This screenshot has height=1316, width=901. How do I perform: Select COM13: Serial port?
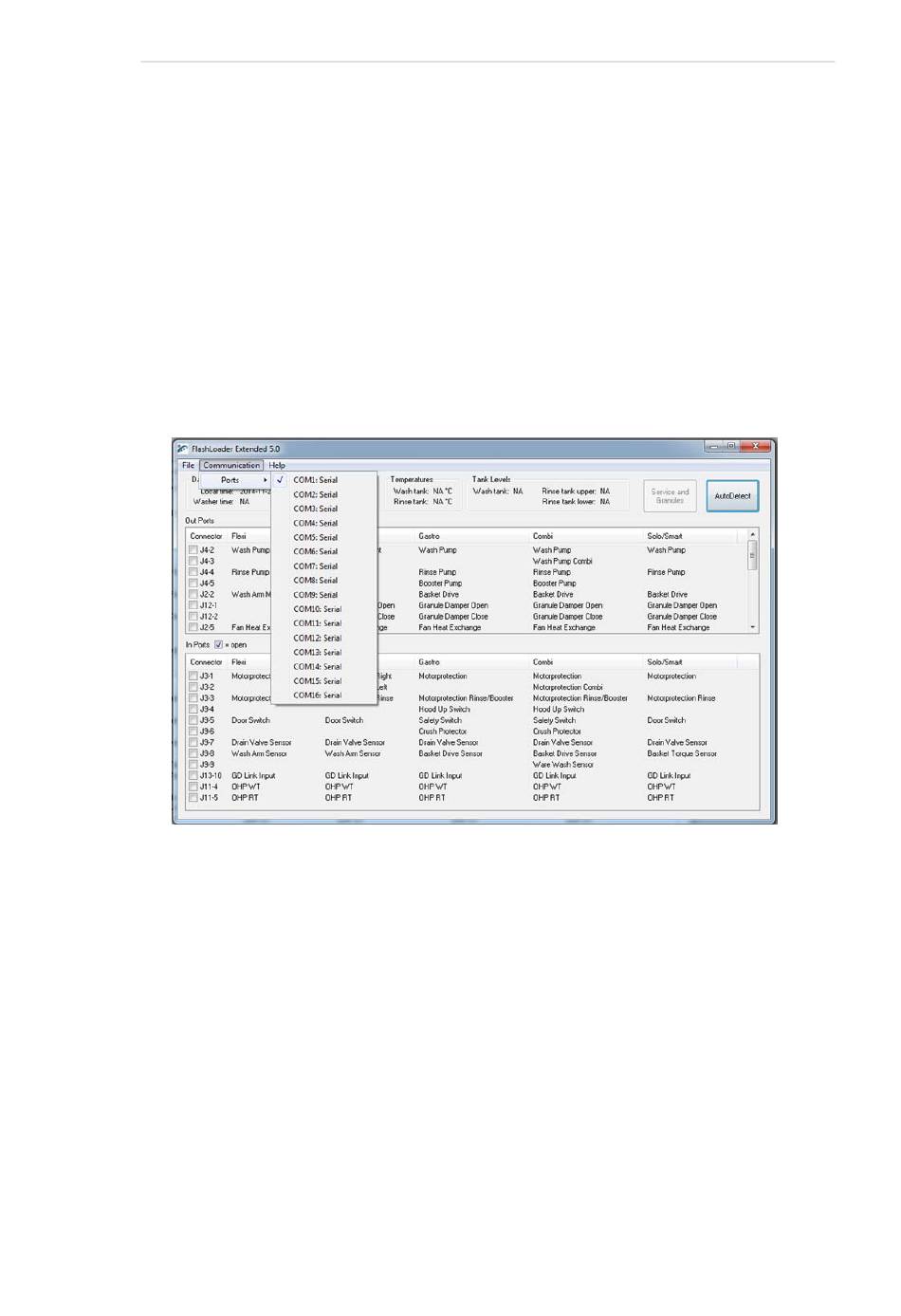click(x=324, y=653)
